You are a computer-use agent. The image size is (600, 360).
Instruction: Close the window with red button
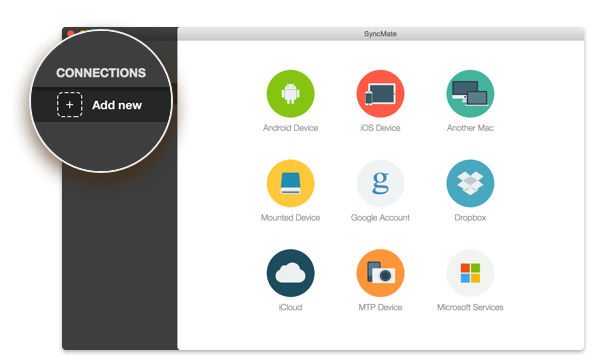[x=70, y=34]
